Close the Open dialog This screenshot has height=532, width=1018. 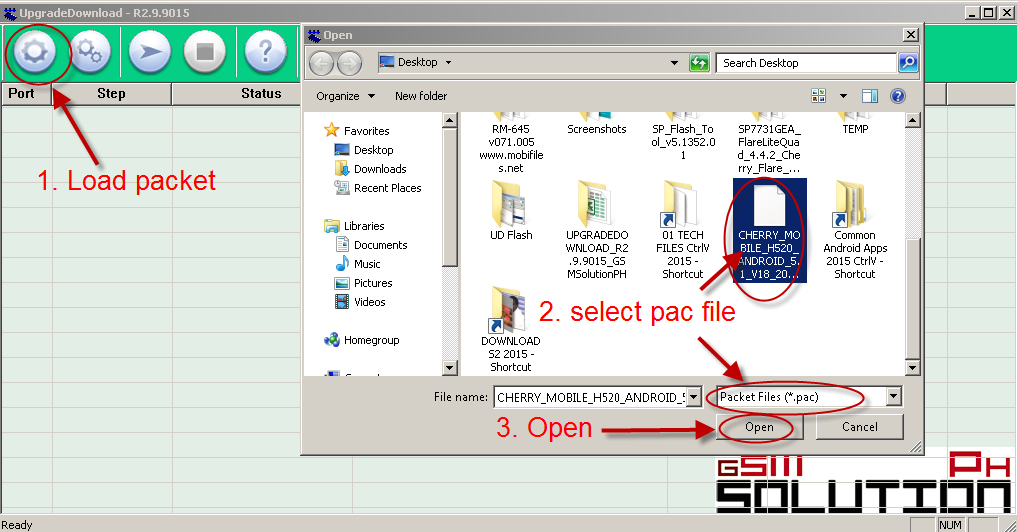tap(911, 34)
